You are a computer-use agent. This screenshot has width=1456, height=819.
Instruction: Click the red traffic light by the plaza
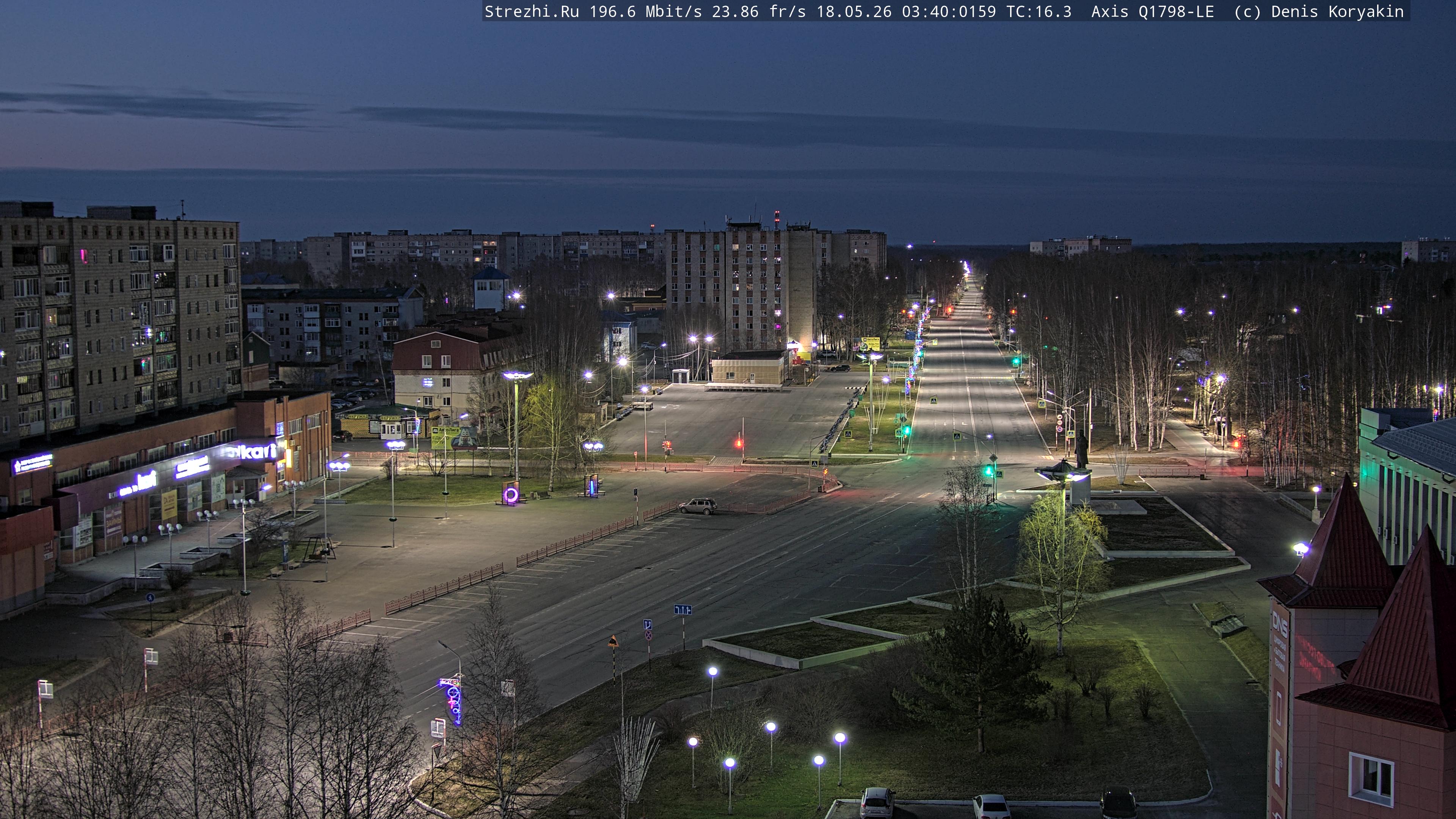[x=738, y=443]
